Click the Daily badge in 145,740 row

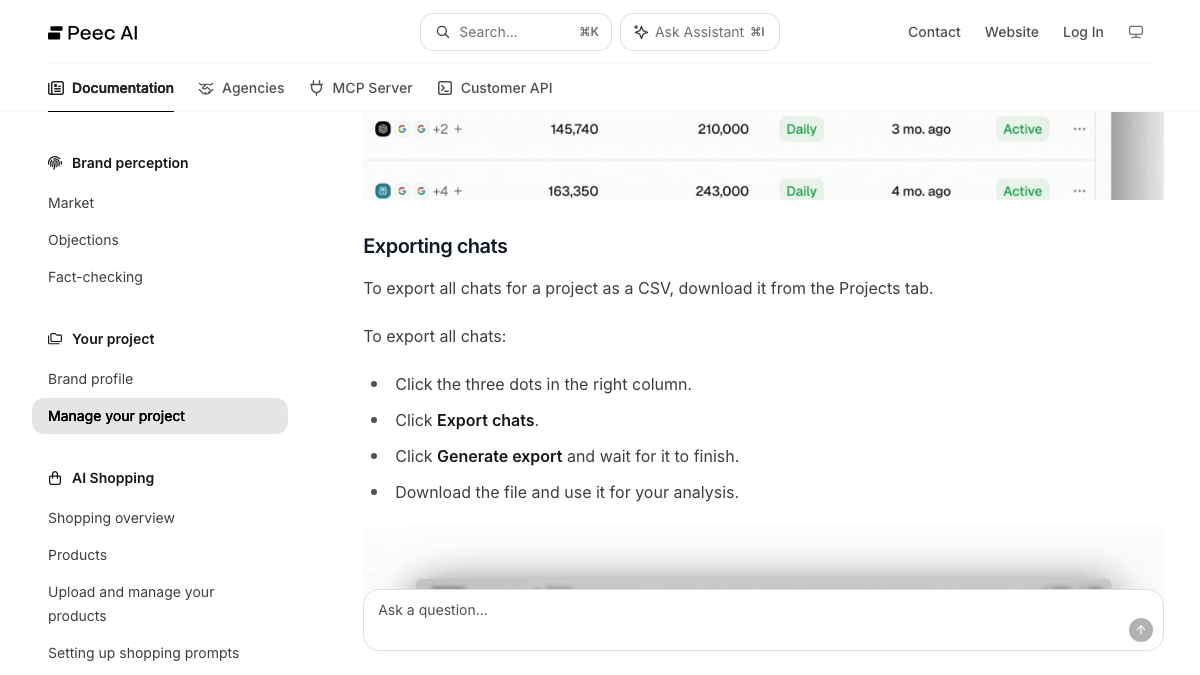(x=801, y=129)
